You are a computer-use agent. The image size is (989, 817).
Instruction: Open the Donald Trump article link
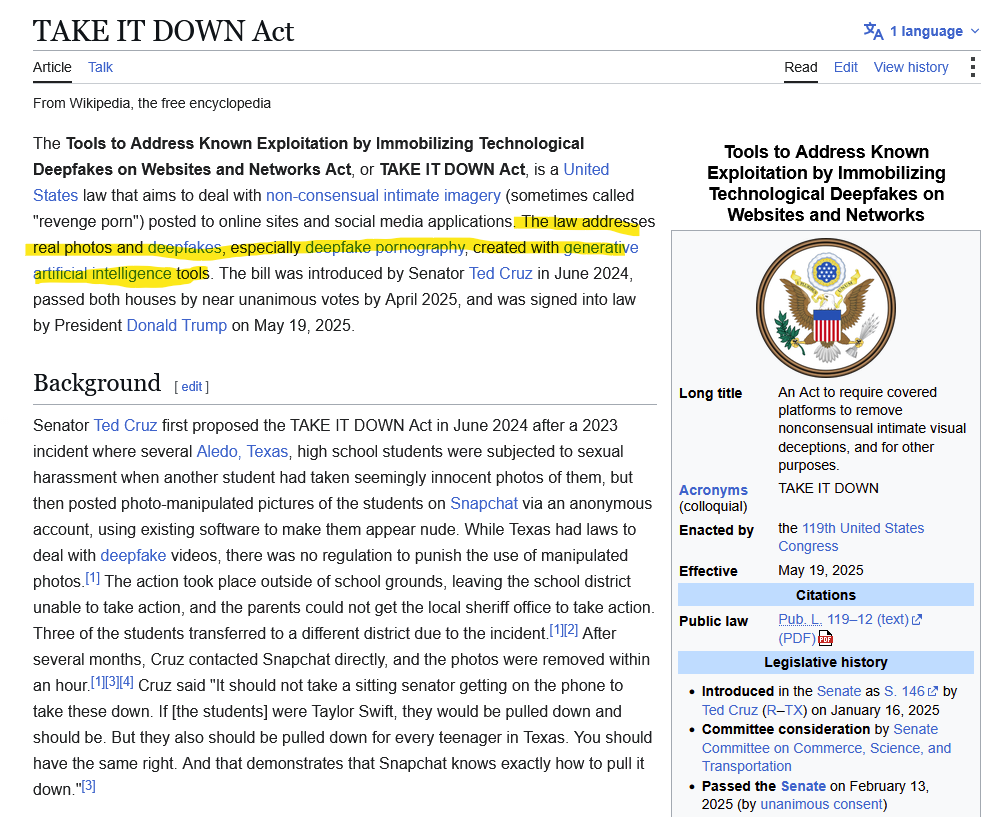[x=177, y=326]
